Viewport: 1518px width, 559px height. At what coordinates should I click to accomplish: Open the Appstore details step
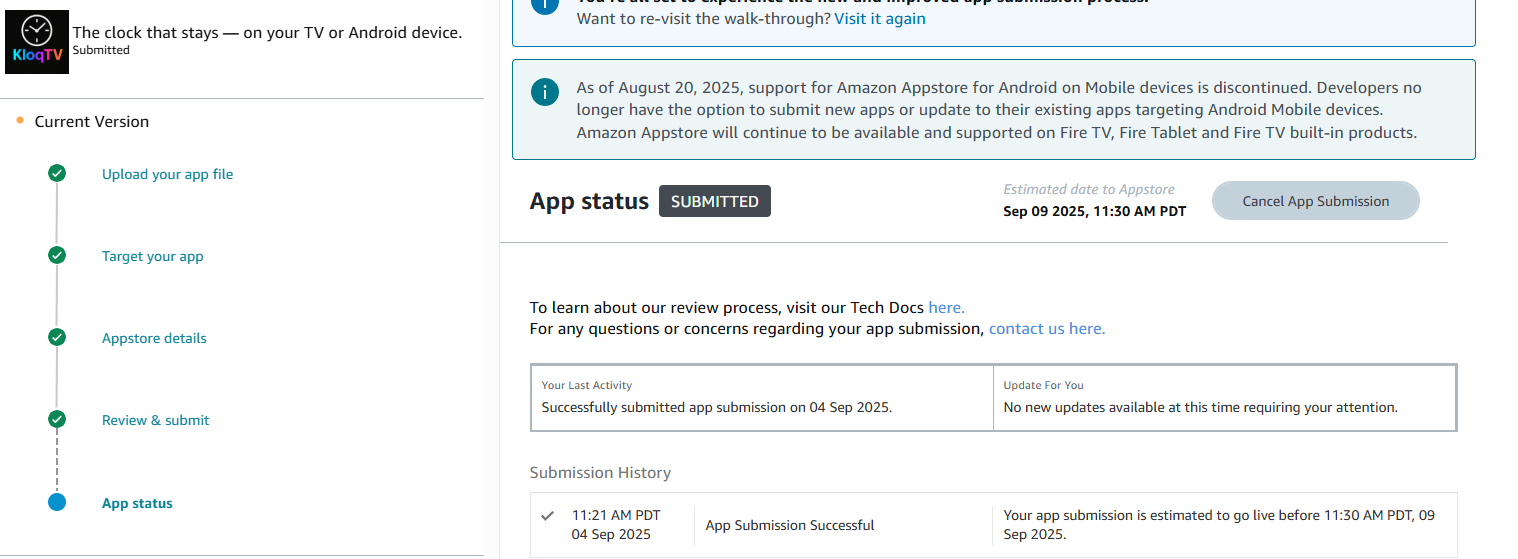point(154,338)
